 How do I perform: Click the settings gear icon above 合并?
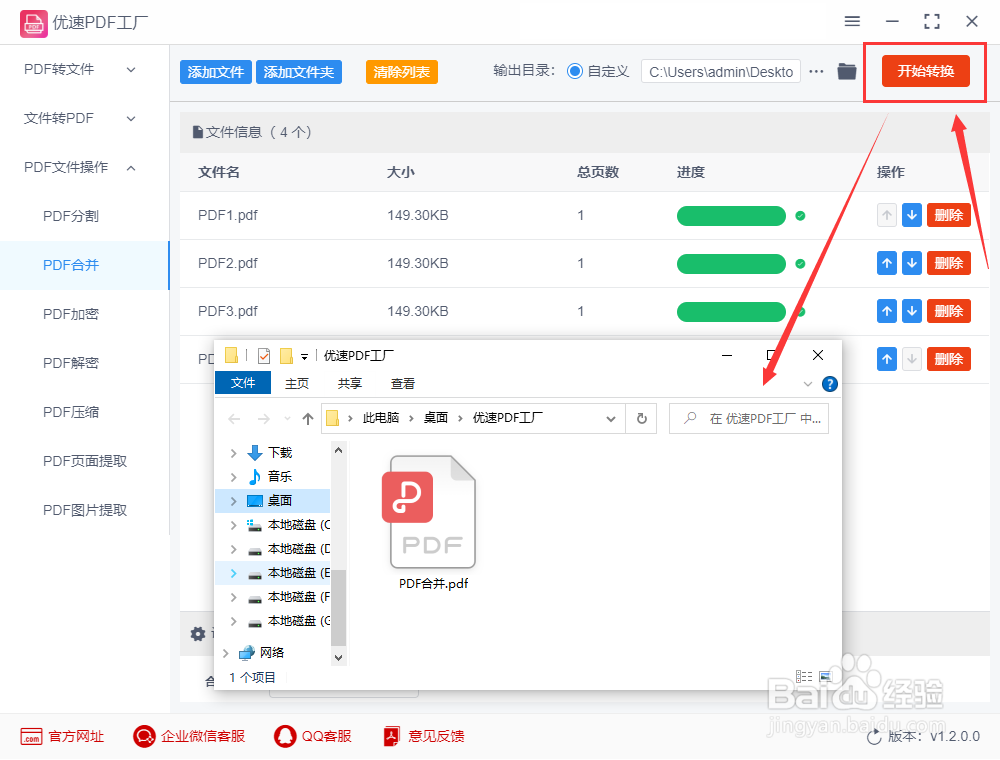click(198, 634)
